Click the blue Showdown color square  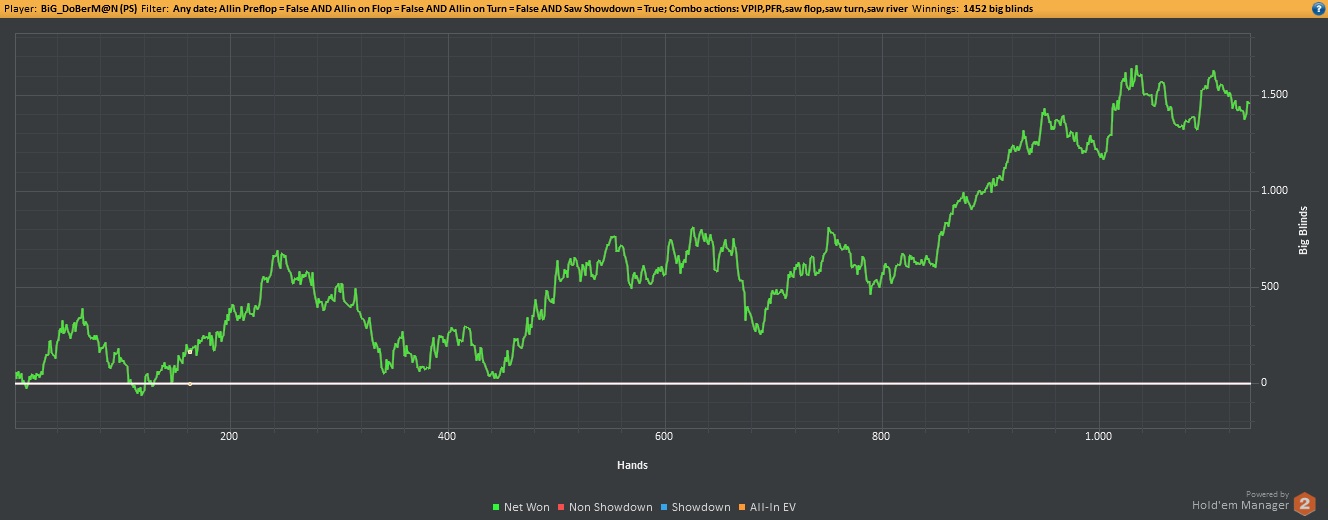[665, 507]
